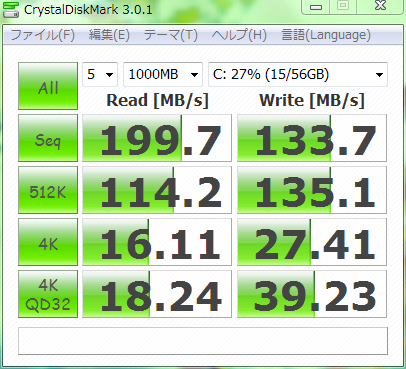Start the 512K benchmark

tap(48, 190)
